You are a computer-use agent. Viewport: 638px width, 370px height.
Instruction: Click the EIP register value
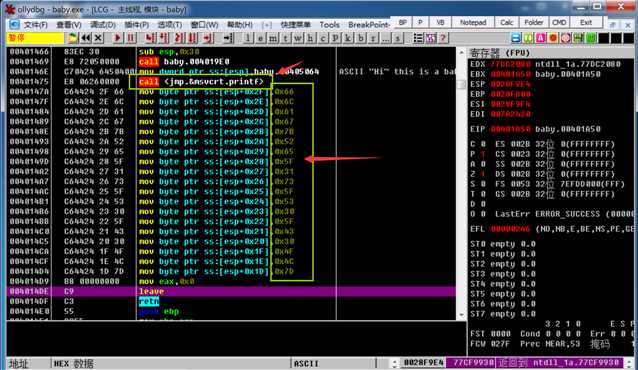[x=510, y=129]
